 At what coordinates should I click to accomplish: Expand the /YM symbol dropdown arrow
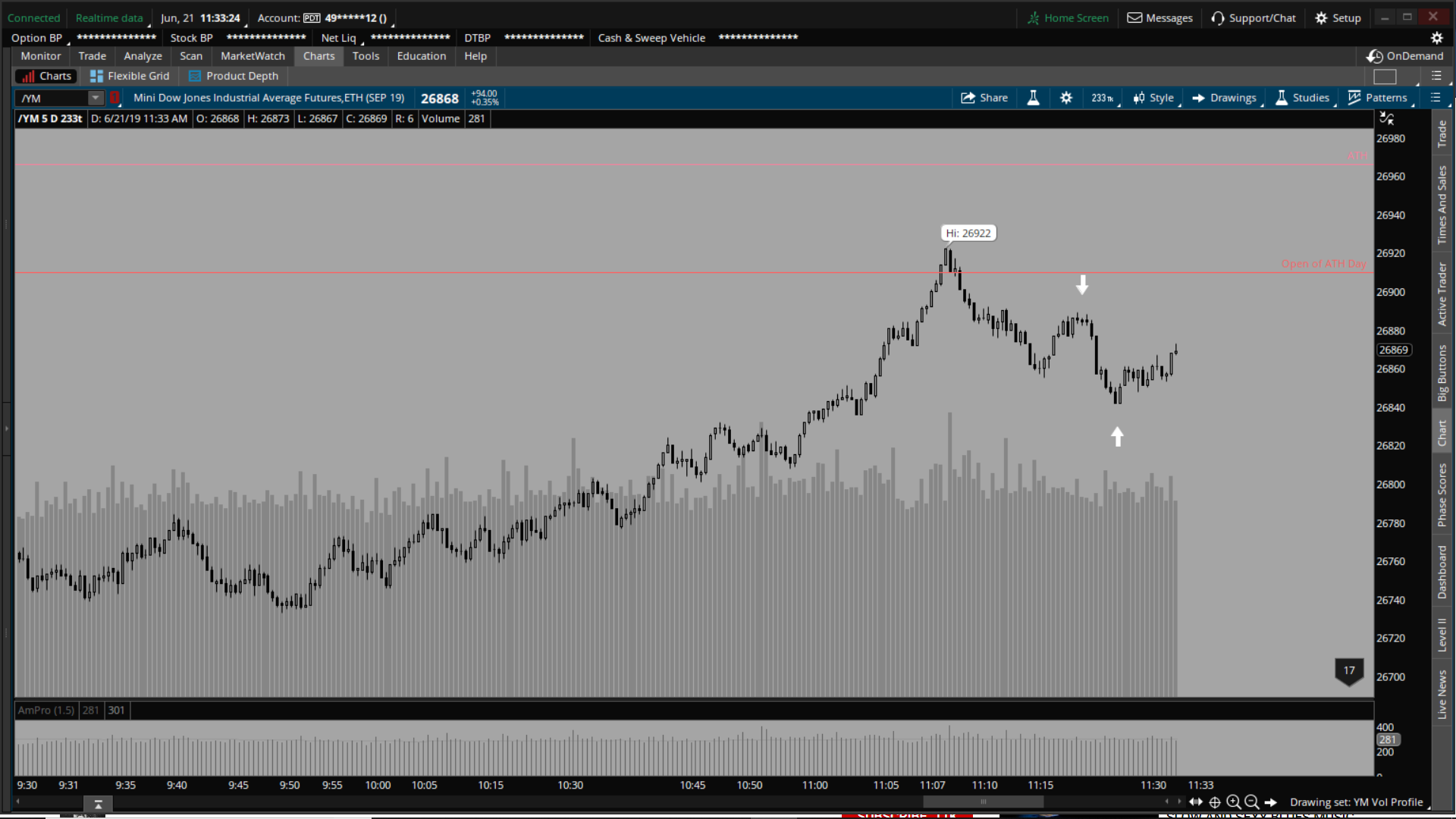[96, 98]
